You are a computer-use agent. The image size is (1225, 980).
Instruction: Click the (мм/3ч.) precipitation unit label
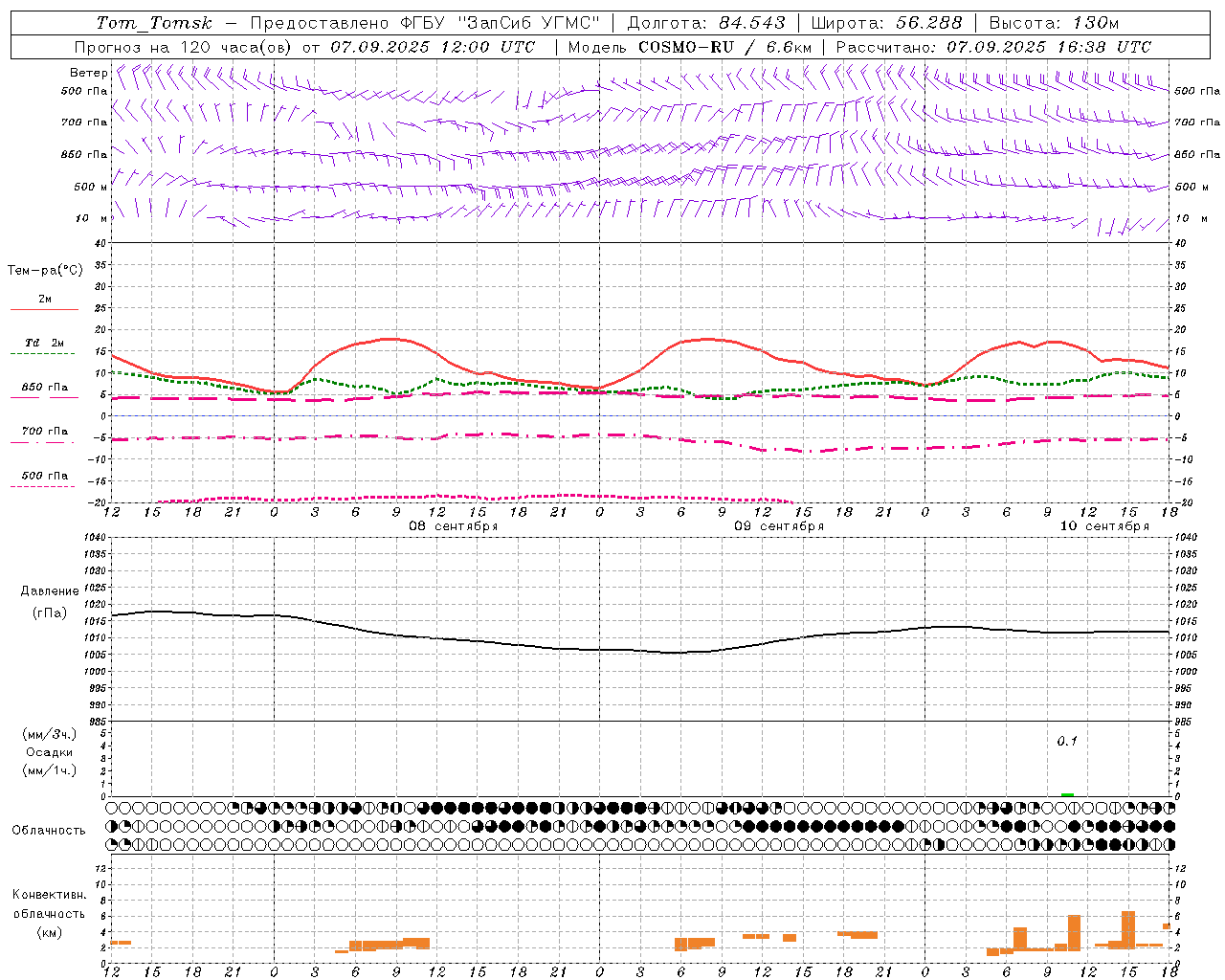pyautogui.click(x=49, y=735)
